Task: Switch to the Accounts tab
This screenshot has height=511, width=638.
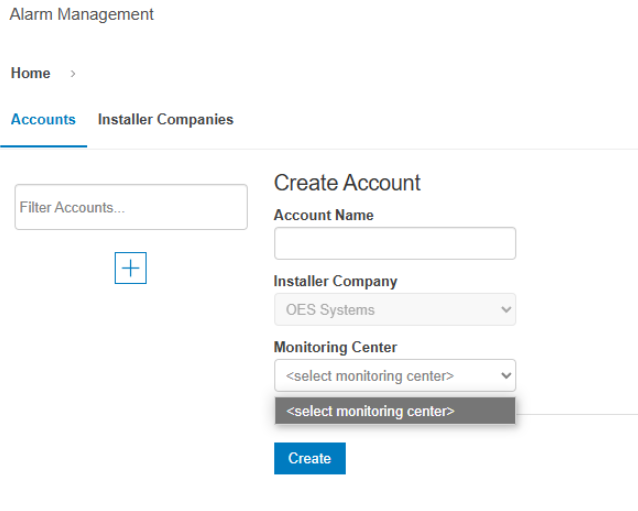Action: [x=43, y=119]
